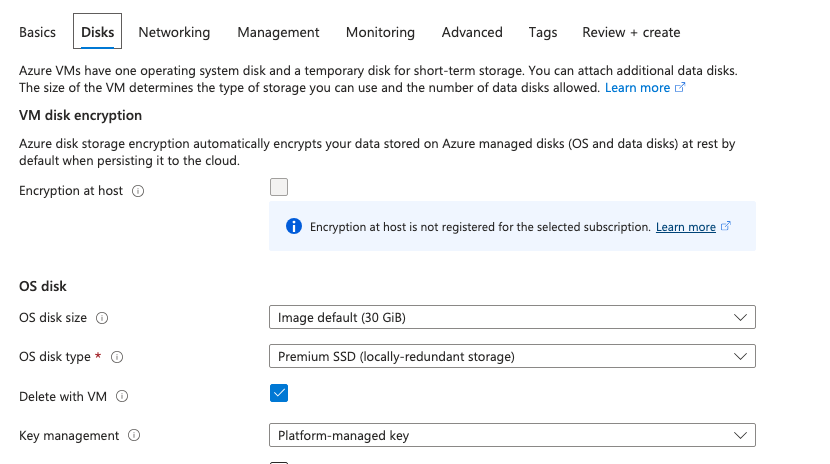The height and width of the screenshot is (464, 830).
Task: Uncheck the Delete with VM checkbox
Action: 279,393
